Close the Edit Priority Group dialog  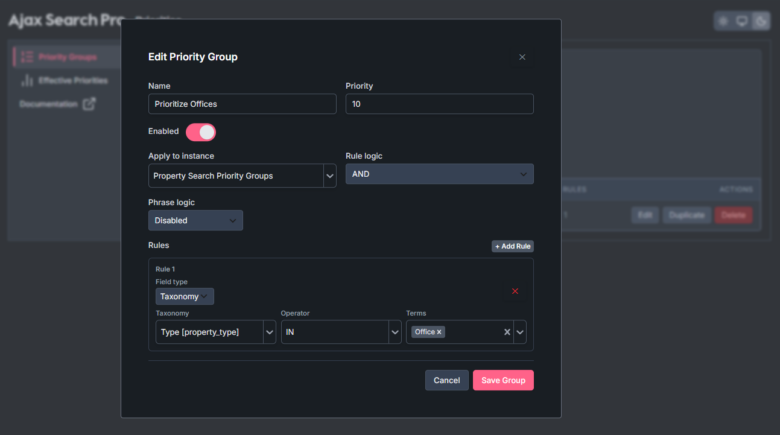coord(522,57)
